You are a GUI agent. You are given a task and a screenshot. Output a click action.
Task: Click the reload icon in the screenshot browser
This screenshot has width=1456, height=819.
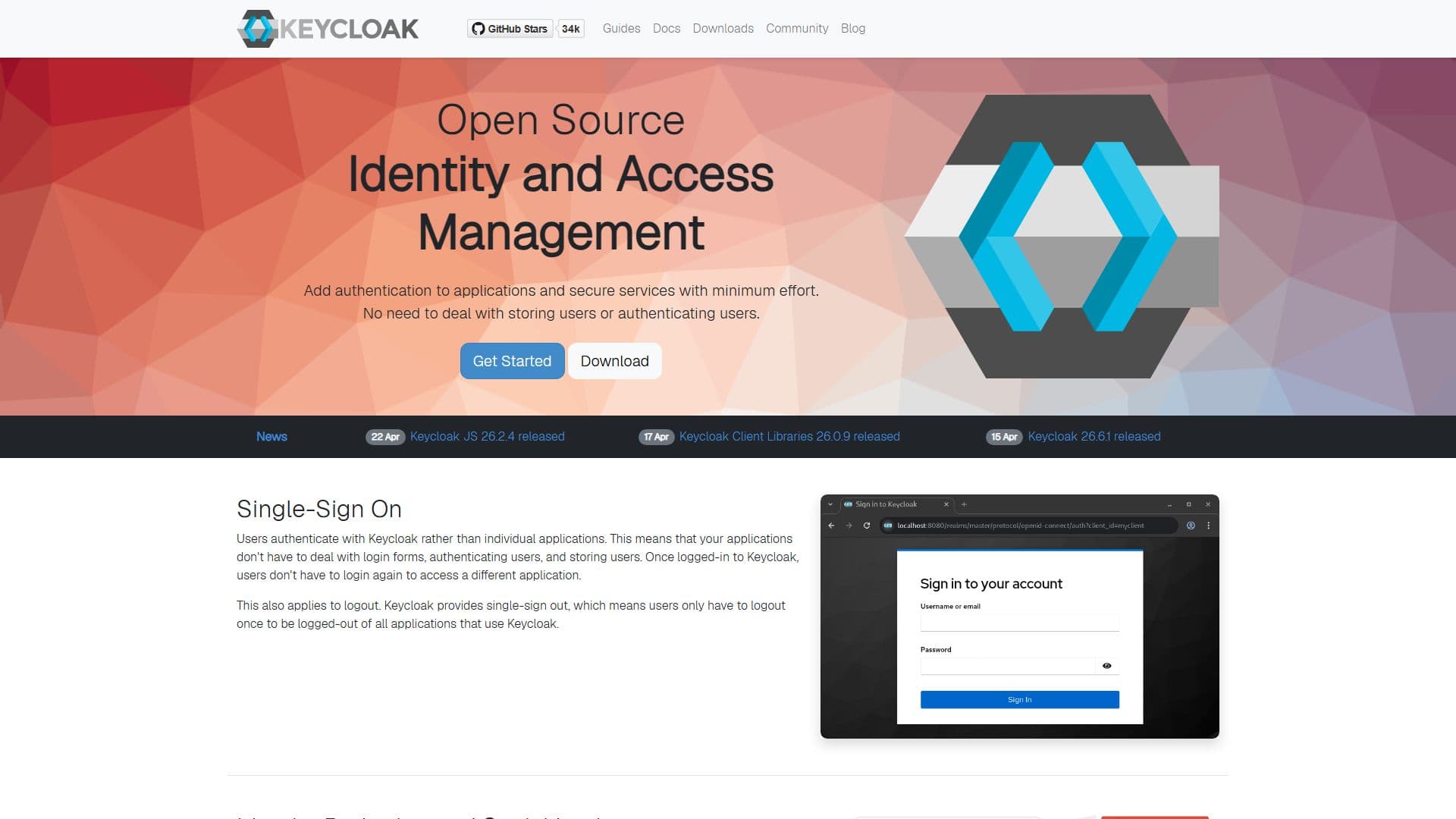click(x=867, y=526)
